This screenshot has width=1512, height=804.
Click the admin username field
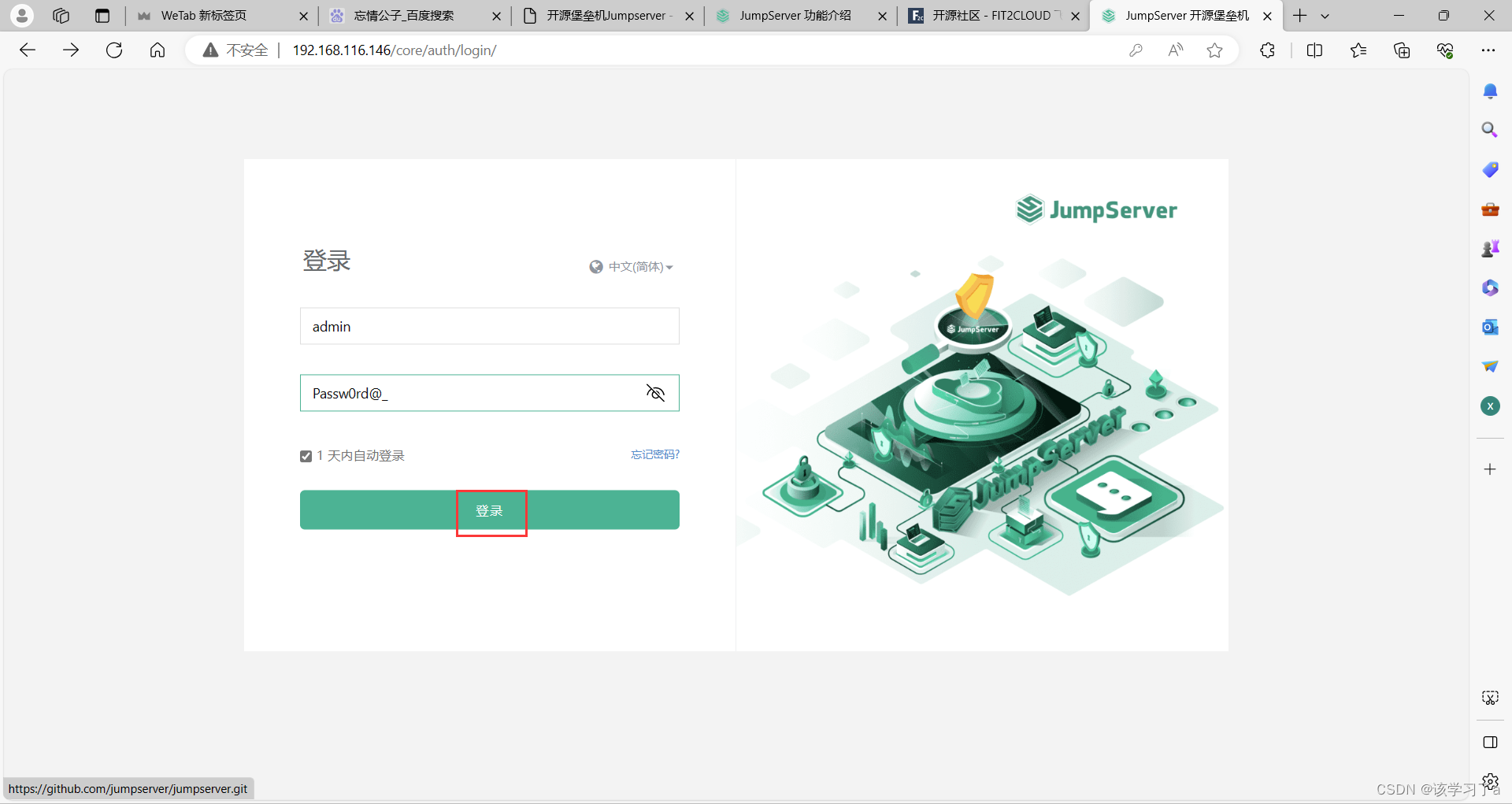(490, 326)
